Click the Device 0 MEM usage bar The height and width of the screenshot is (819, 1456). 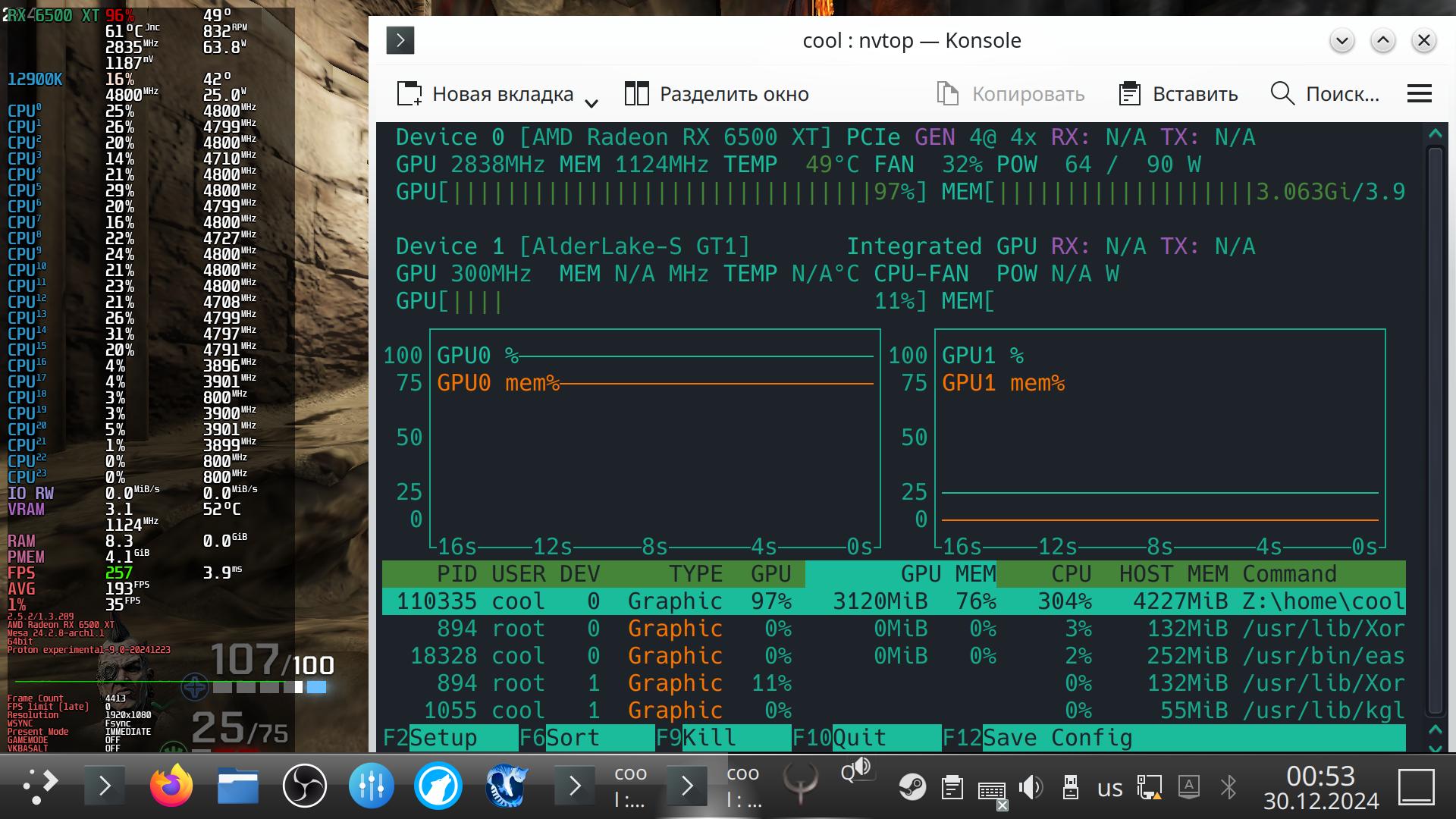click(1173, 192)
